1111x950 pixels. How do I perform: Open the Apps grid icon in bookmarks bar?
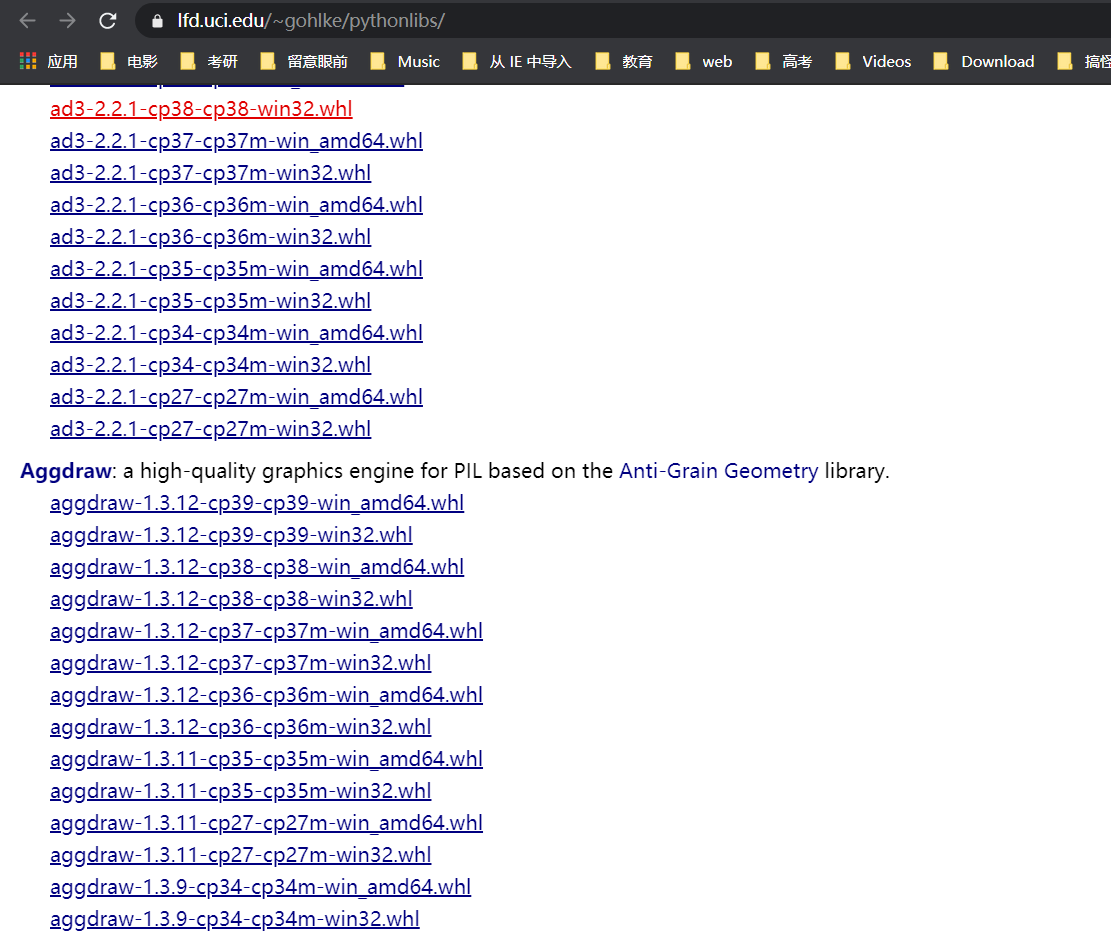click(28, 62)
